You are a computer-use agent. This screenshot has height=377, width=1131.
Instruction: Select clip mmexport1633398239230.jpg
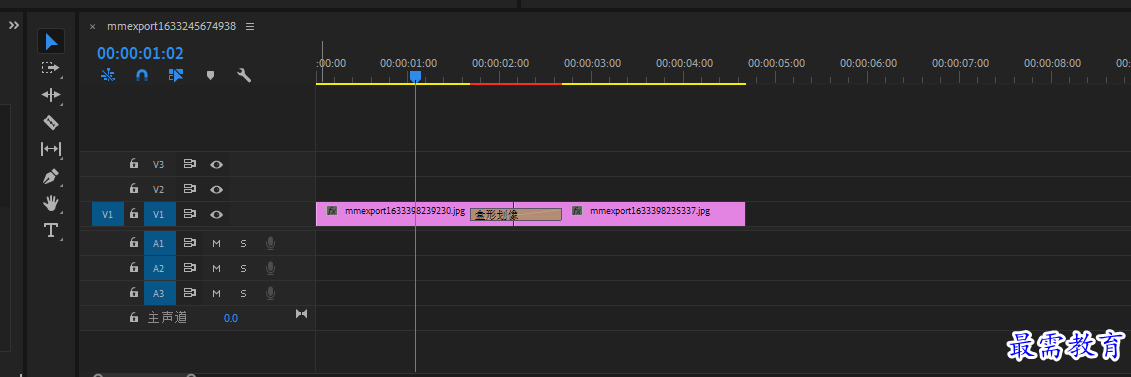tap(393, 214)
